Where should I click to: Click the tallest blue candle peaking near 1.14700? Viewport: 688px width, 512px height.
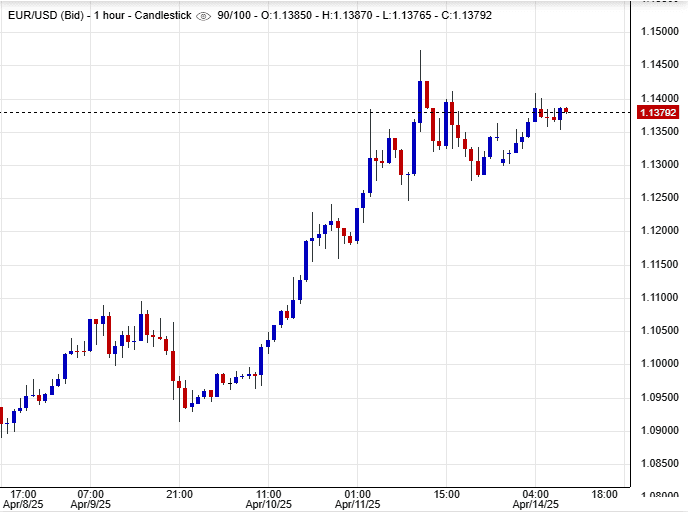[x=420, y=100]
